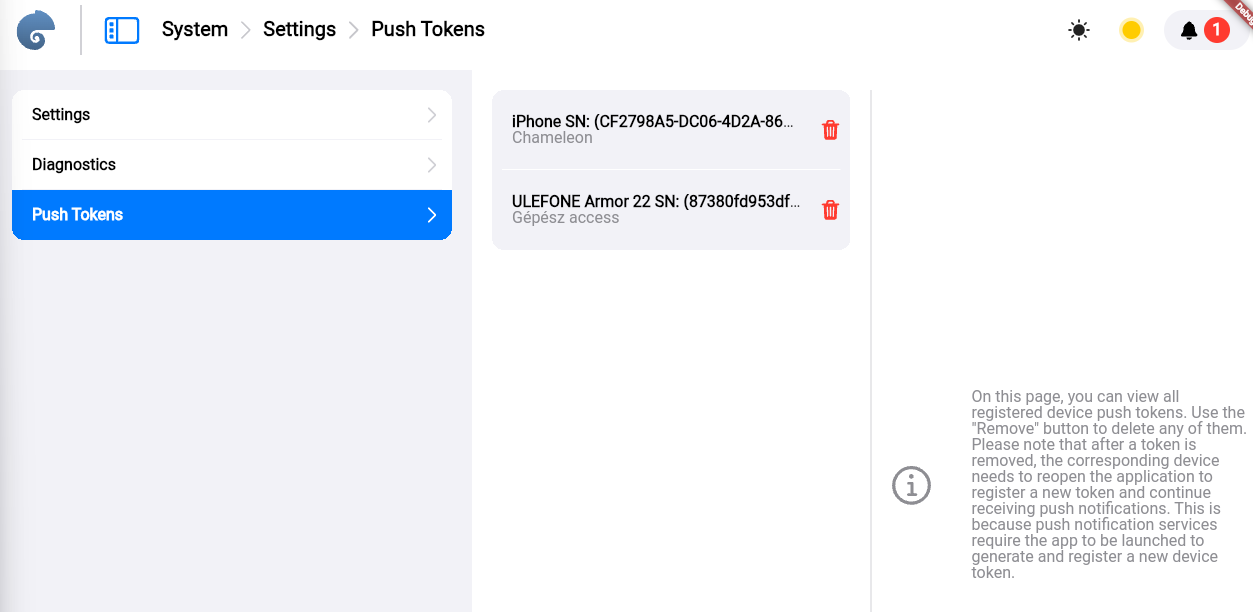Select the Push Tokens sidebar item

(78, 215)
